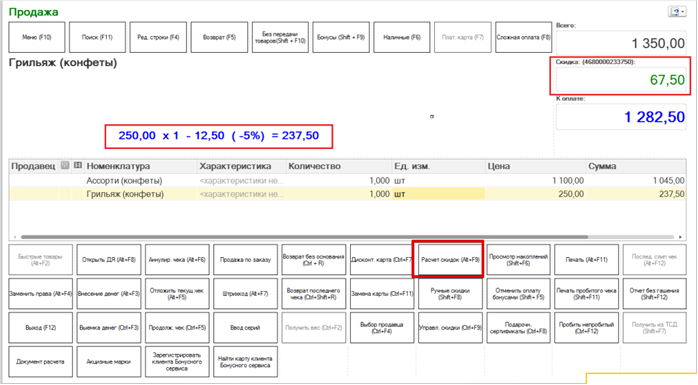The image size is (698, 385).
Task: Click Плат. карта (F7) button
Action: [463, 37]
